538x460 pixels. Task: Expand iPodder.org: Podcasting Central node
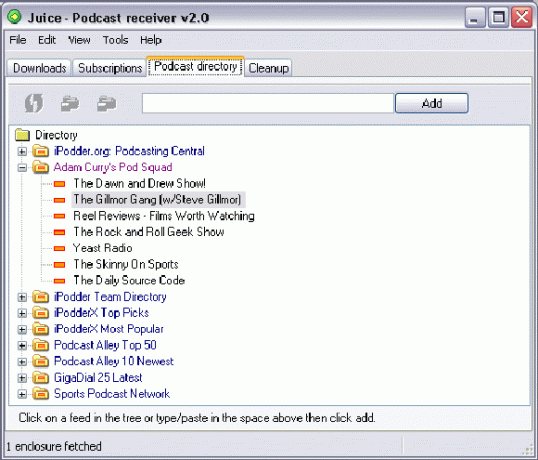click(x=22, y=151)
